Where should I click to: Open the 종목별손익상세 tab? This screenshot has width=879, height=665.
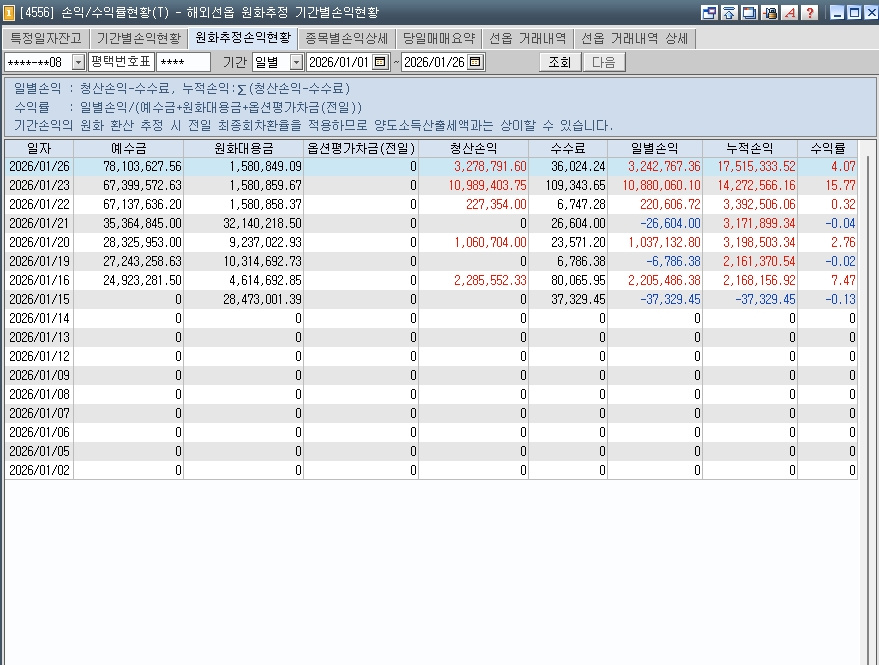(346, 38)
